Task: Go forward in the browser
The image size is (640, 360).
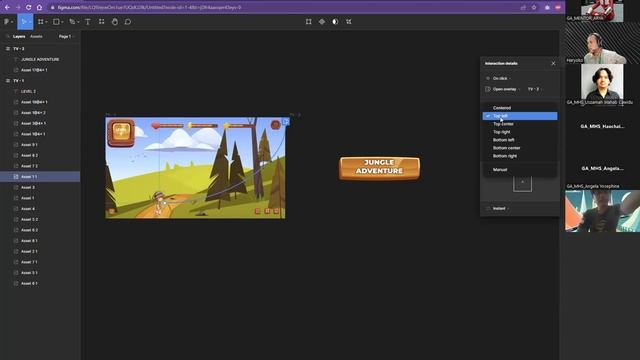Action: [18, 7]
